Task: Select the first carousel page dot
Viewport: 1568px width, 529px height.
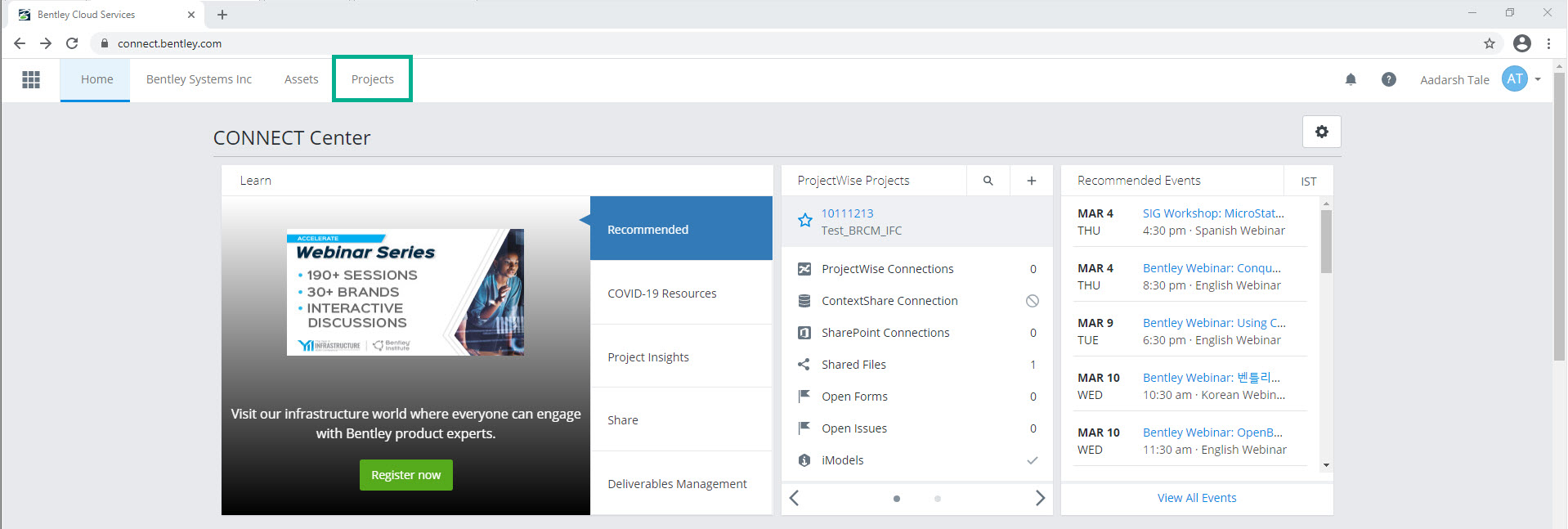Action: pos(897,499)
